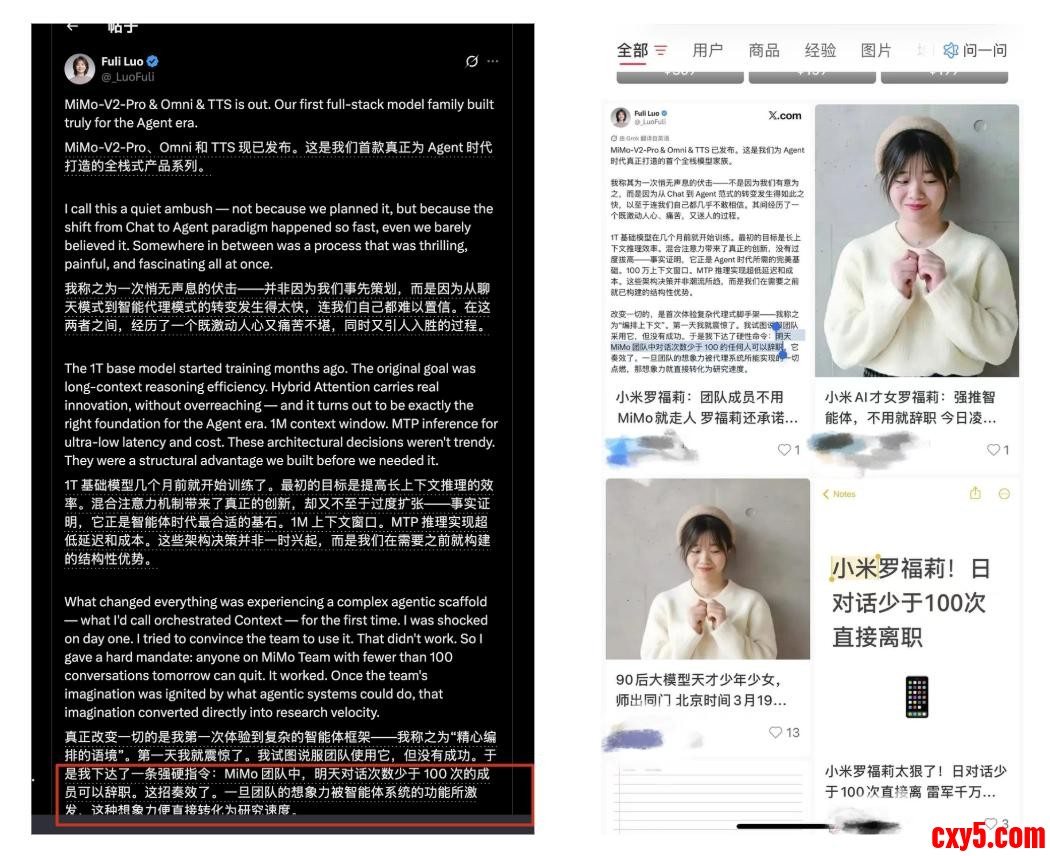Click the translation '1T 基础模型几个月前就开始训练了'
The width and height of the screenshot is (1050, 856).
pyautogui.click(x=277, y=522)
